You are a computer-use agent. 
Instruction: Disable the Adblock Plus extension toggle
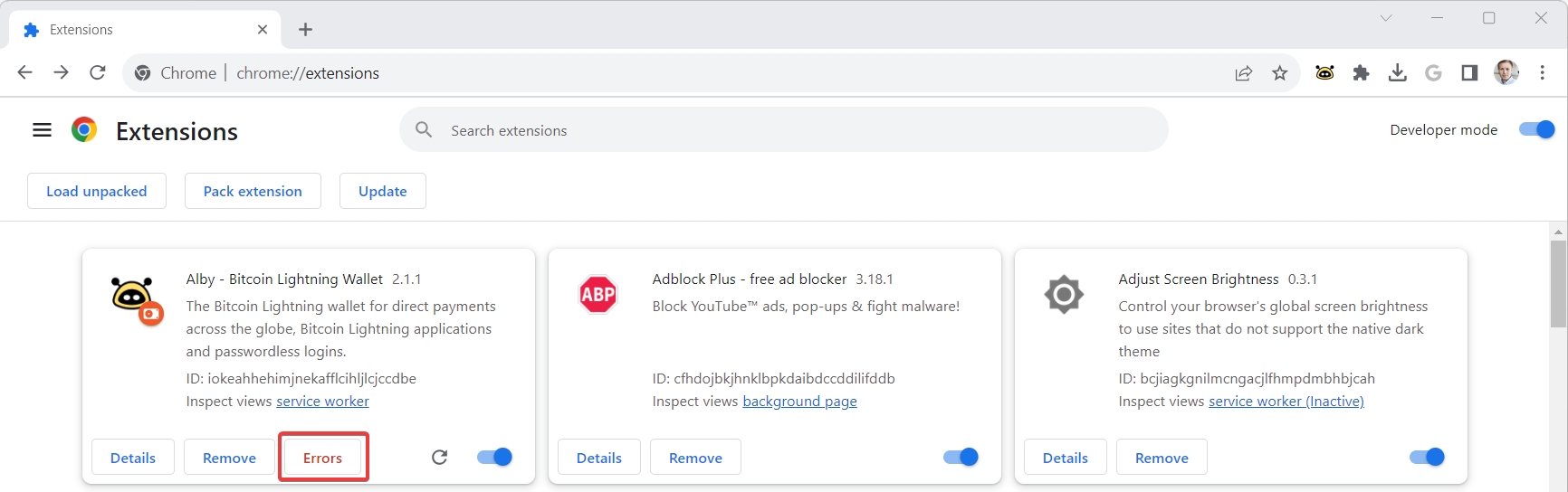[961, 458]
